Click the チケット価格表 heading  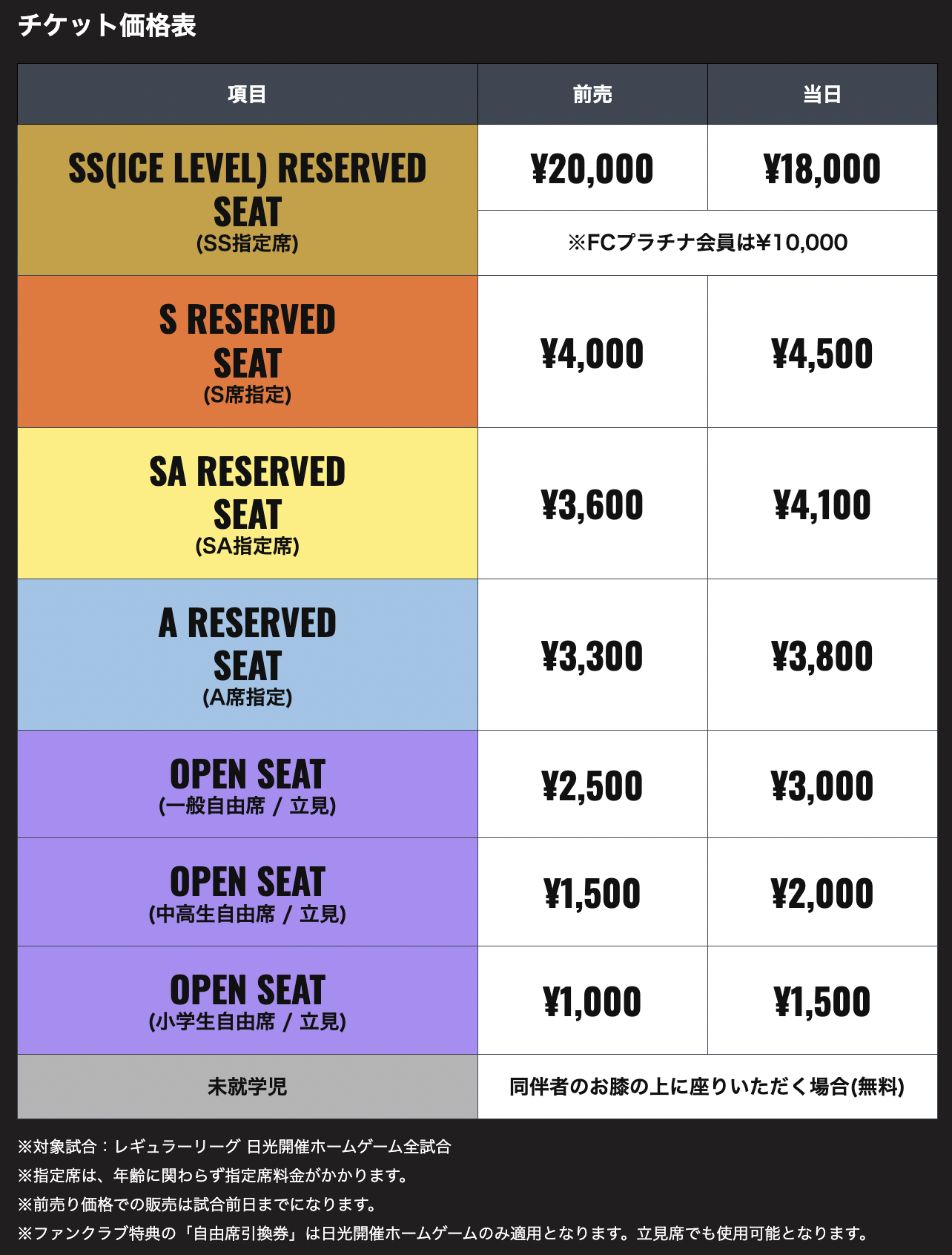[107, 25]
